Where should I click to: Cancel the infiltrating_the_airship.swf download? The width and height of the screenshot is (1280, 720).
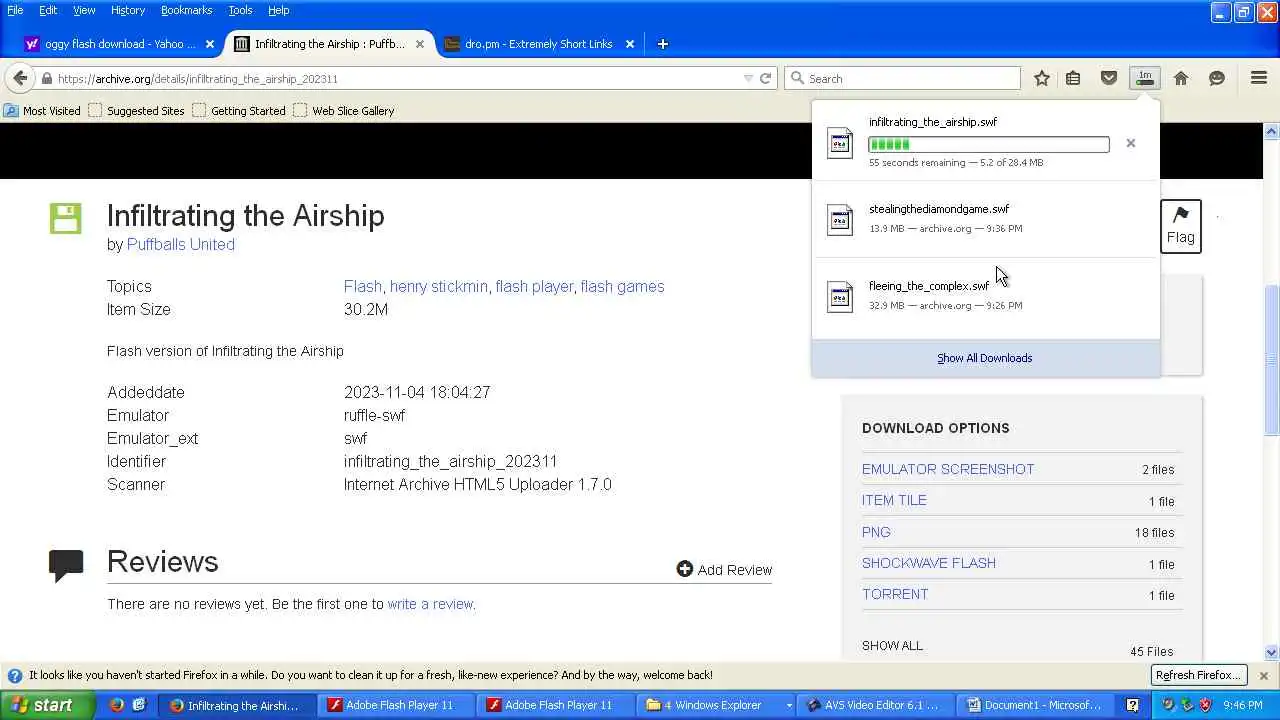(x=1131, y=143)
